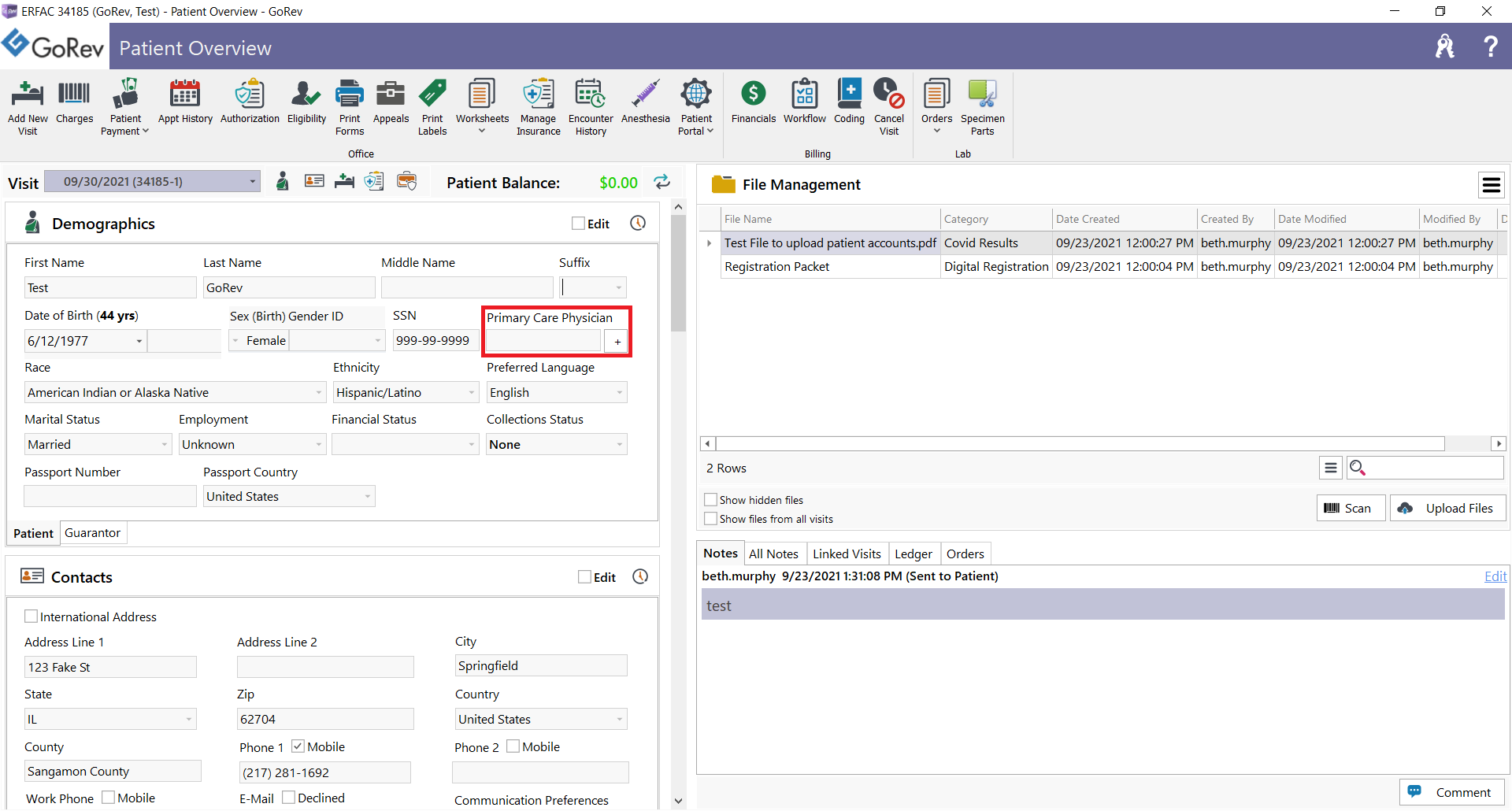Open the Anesthesia syringe icon
The image size is (1512, 811).
pyautogui.click(x=646, y=101)
